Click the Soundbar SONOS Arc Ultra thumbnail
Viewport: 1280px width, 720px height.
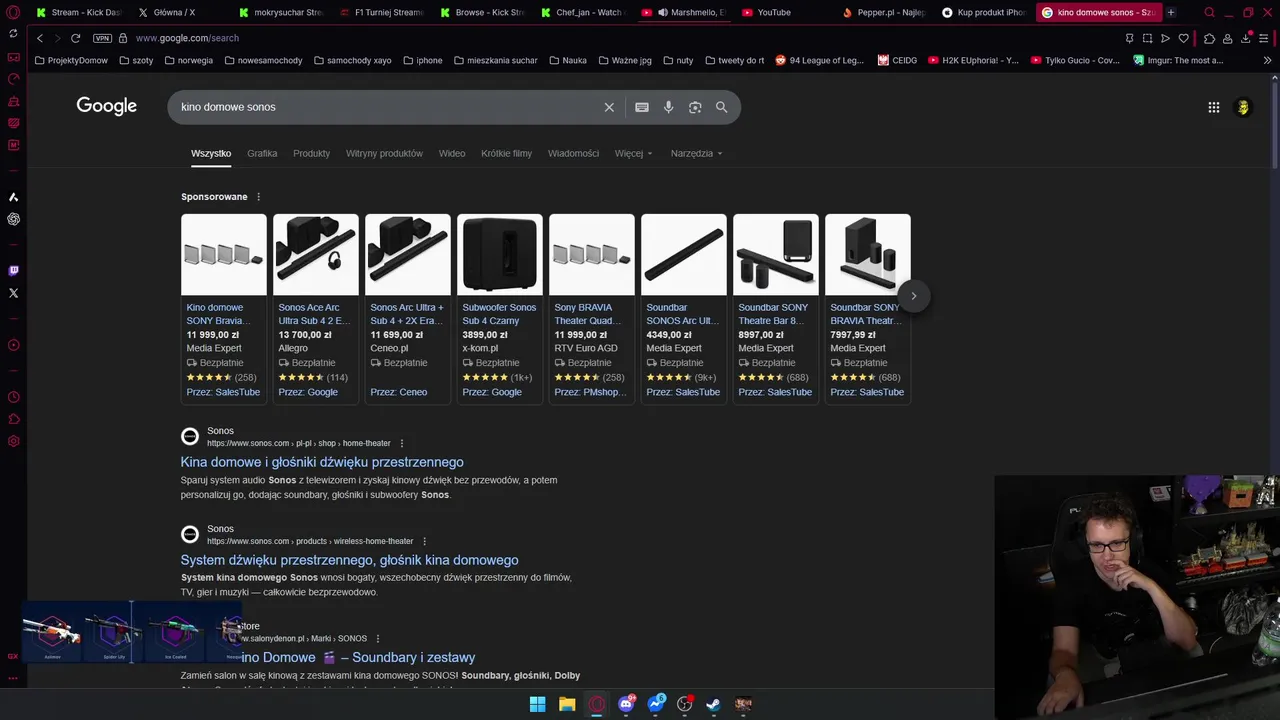coord(683,255)
